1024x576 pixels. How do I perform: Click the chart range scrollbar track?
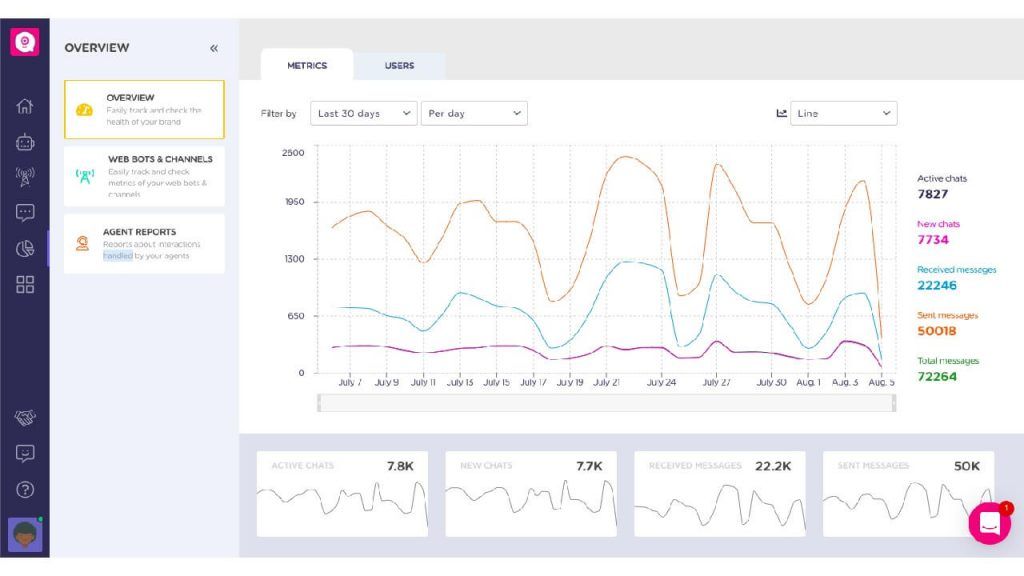point(606,403)
